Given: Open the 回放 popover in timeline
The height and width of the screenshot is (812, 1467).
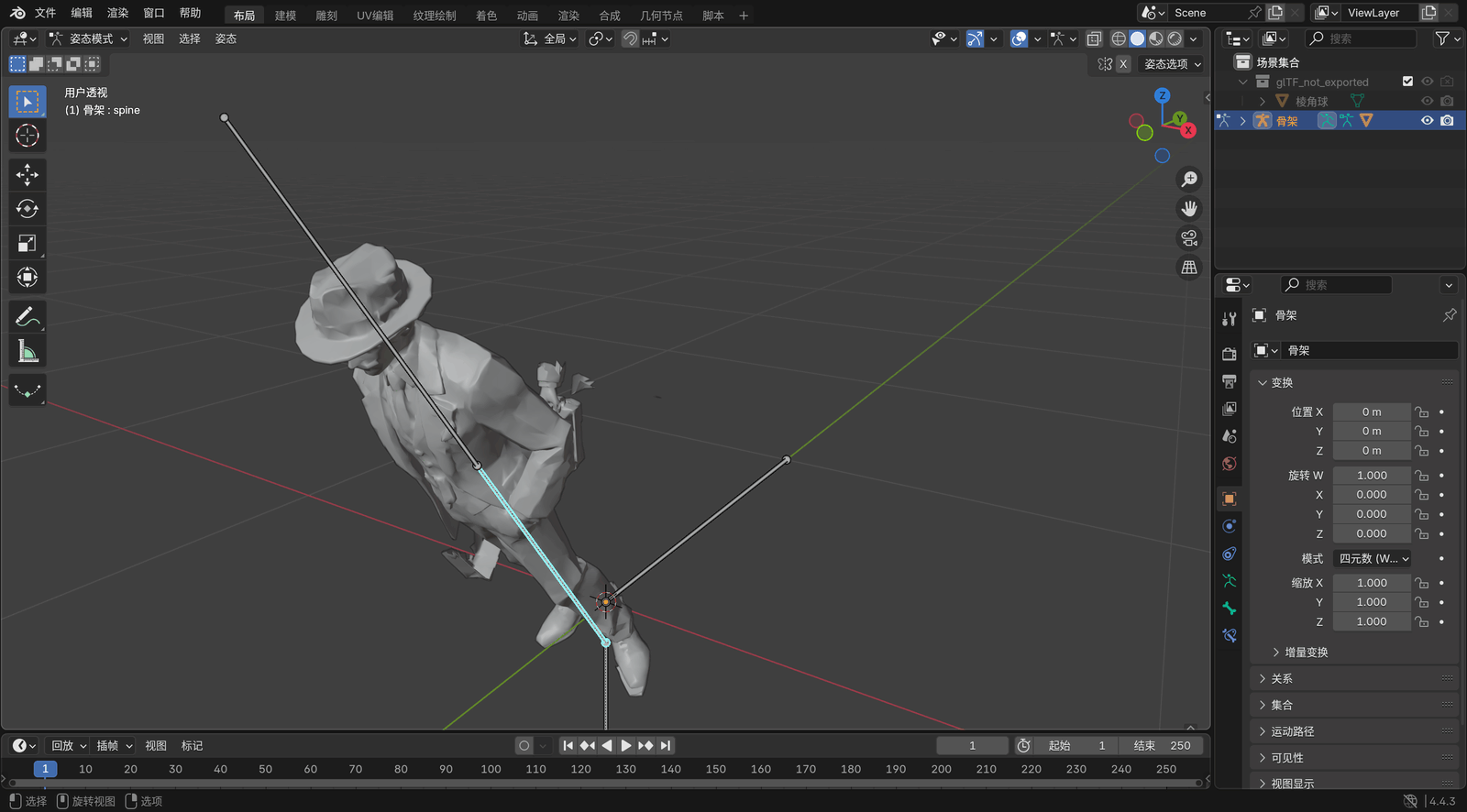Looking at the screenshot, I should [x=69, y=746].
